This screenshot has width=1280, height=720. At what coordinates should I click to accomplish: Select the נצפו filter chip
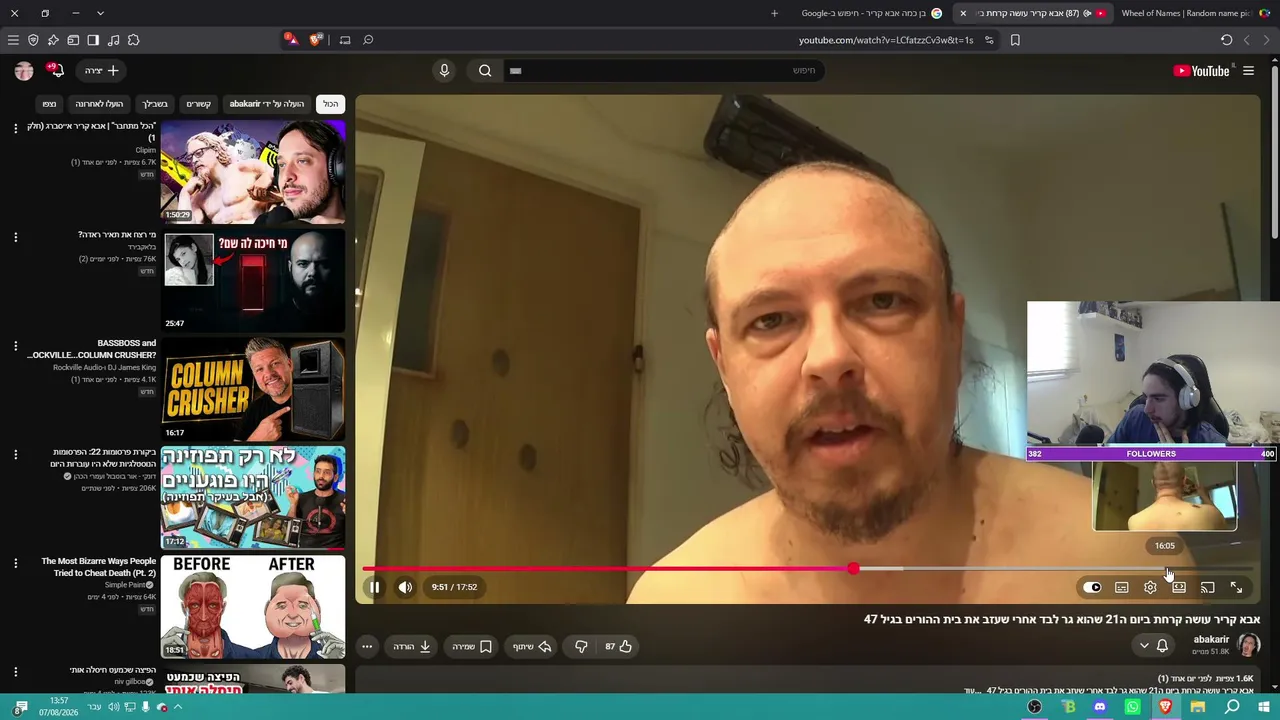point(49,104)
